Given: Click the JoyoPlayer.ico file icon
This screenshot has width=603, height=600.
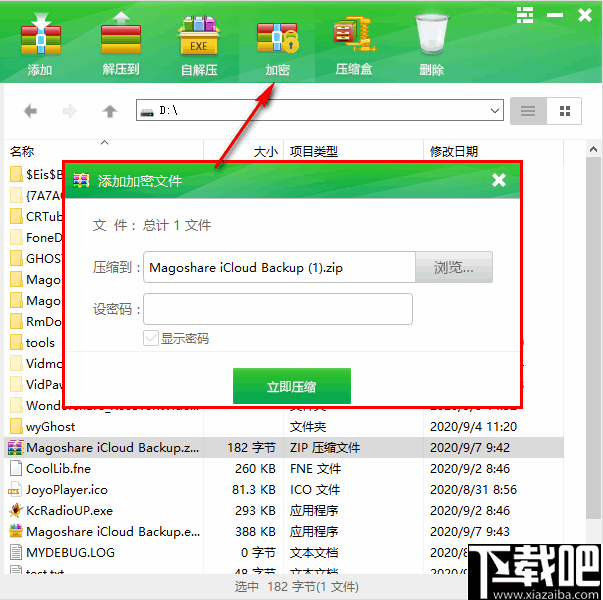Looking at the screenshot, I should (15, 490).
